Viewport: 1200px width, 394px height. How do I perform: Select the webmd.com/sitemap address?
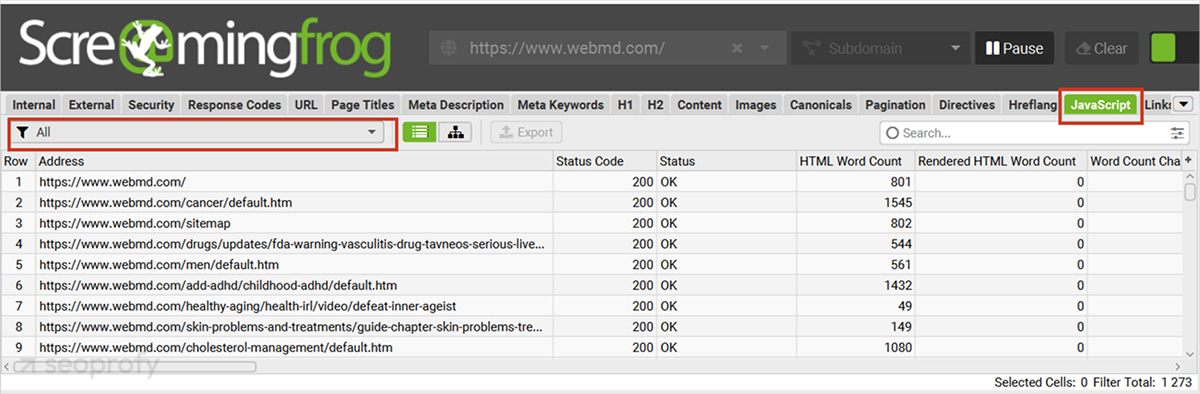pos(294,223)
